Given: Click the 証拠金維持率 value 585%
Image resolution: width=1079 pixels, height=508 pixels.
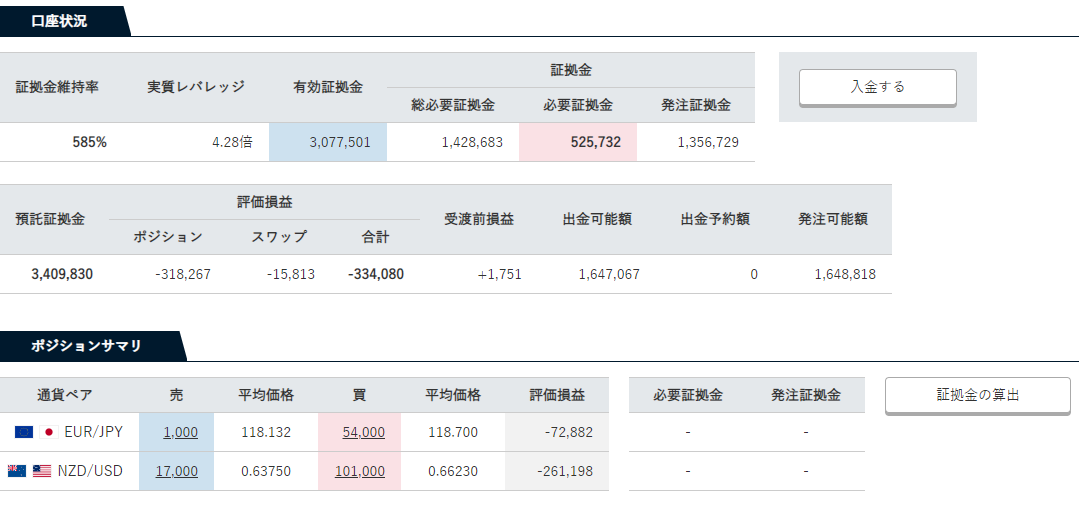Looking at the screenshot, I should (89, 142).
